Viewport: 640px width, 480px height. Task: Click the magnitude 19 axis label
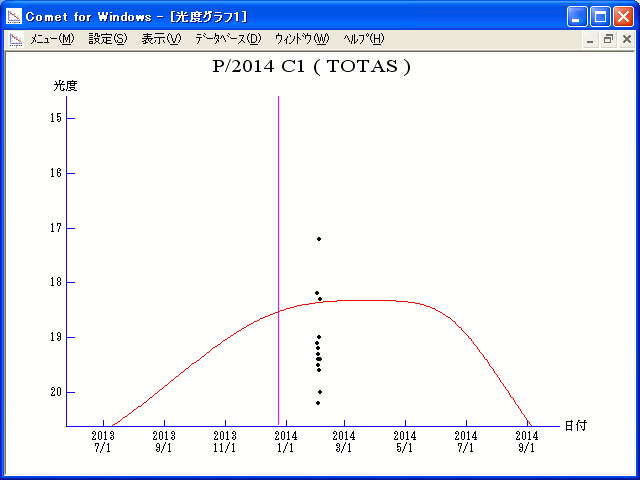tap(56, 337)
